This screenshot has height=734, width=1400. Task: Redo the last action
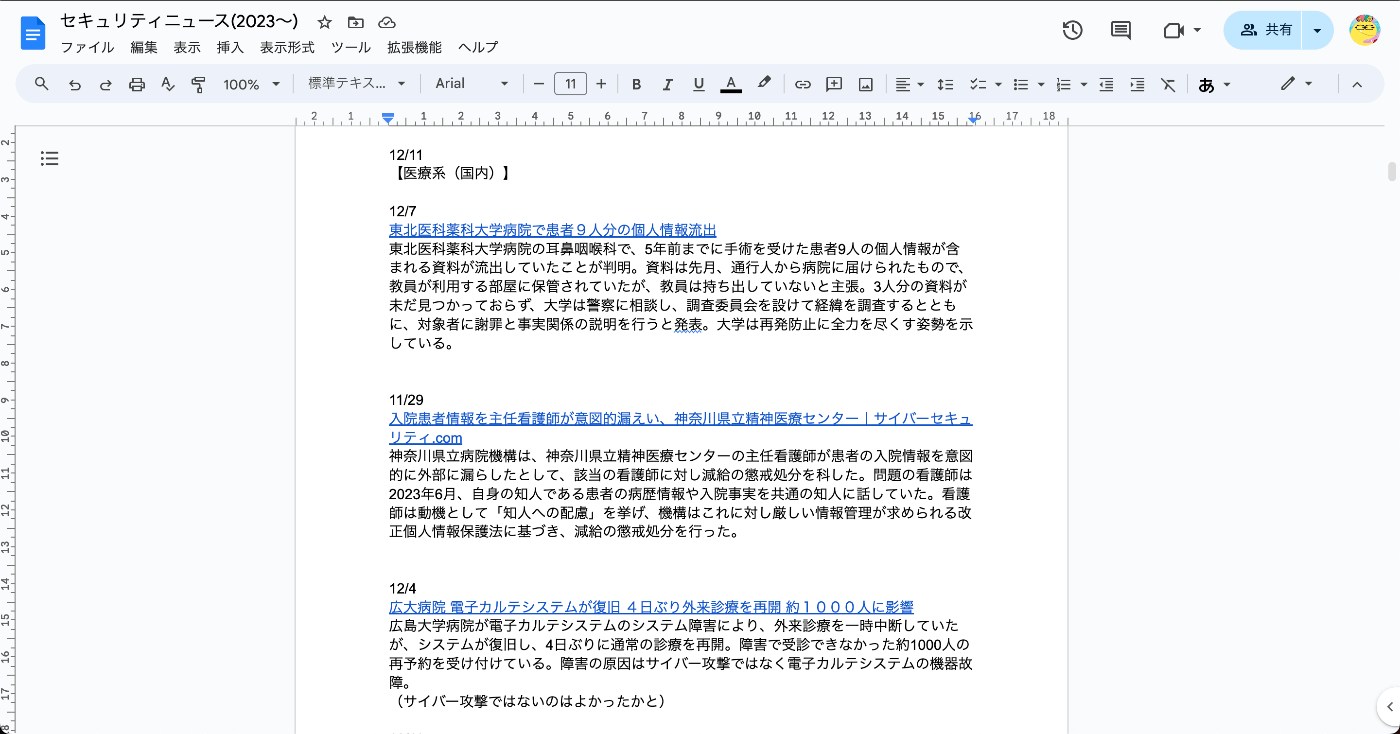(105, 84)
